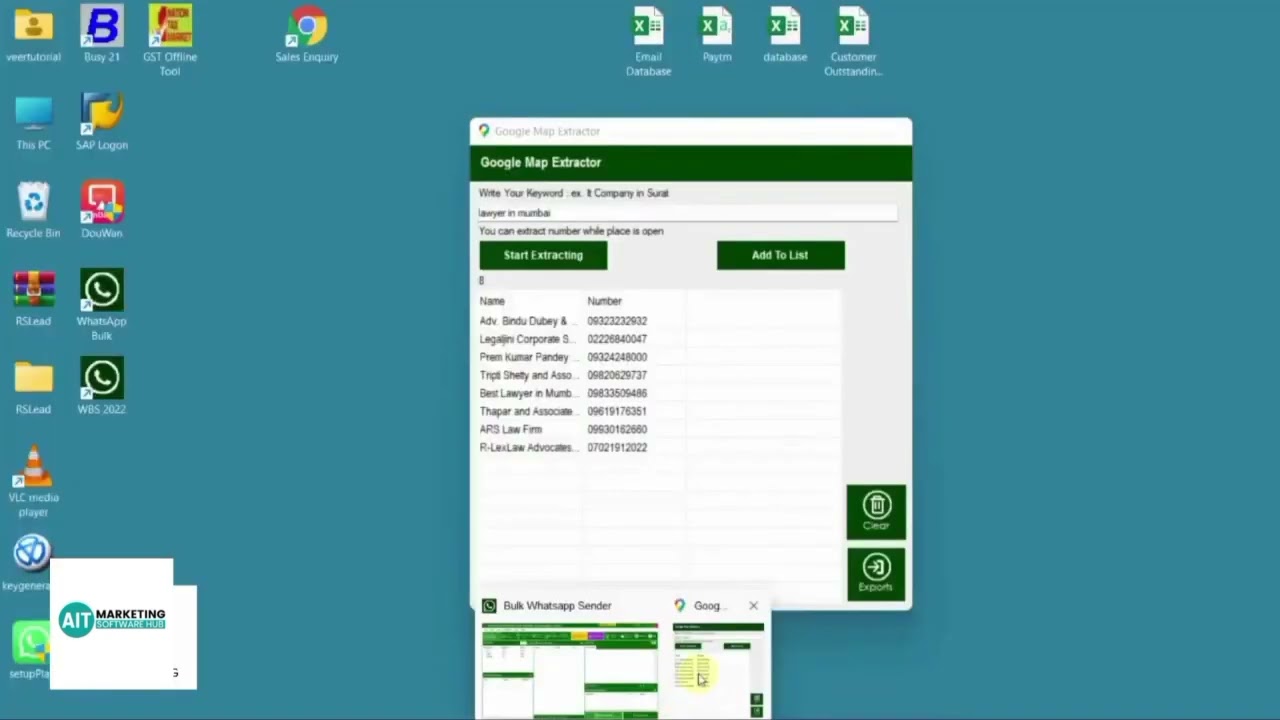Click phone number 09324248000
This screenshot has height=720, width=1280.
coord(617,357)
